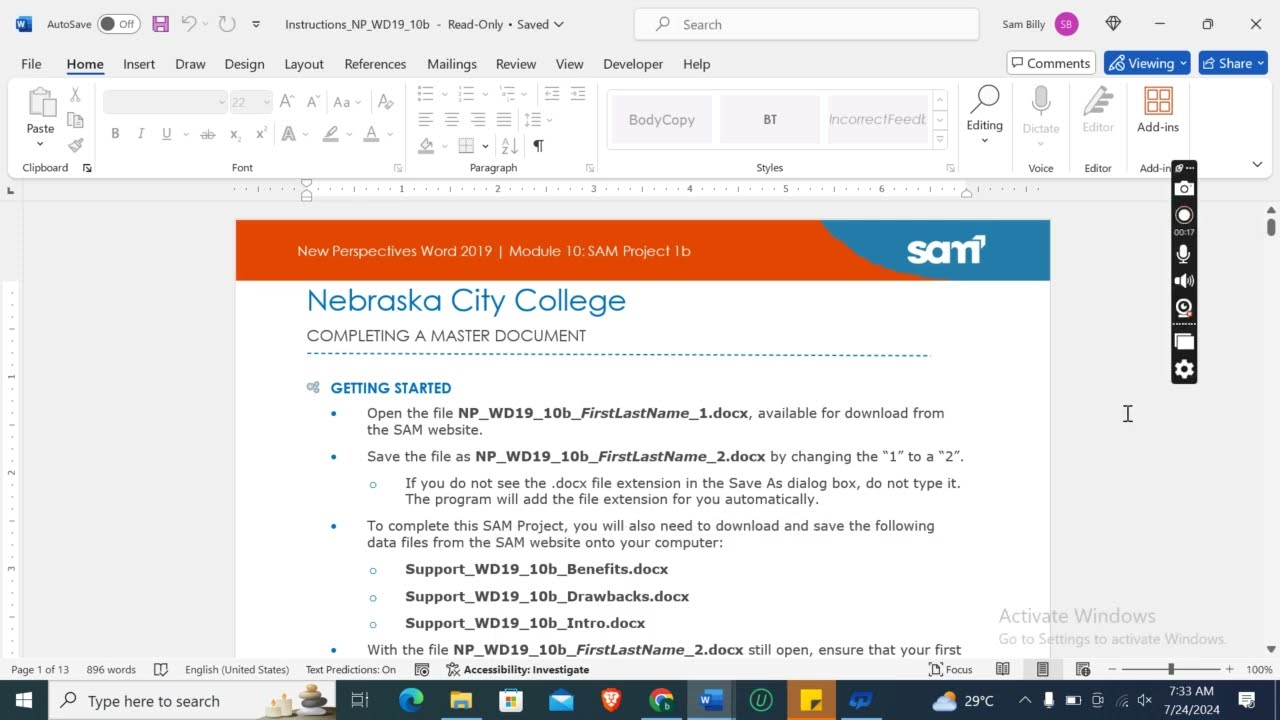Click the Increase Font Size icon

[x=287, y=102]
